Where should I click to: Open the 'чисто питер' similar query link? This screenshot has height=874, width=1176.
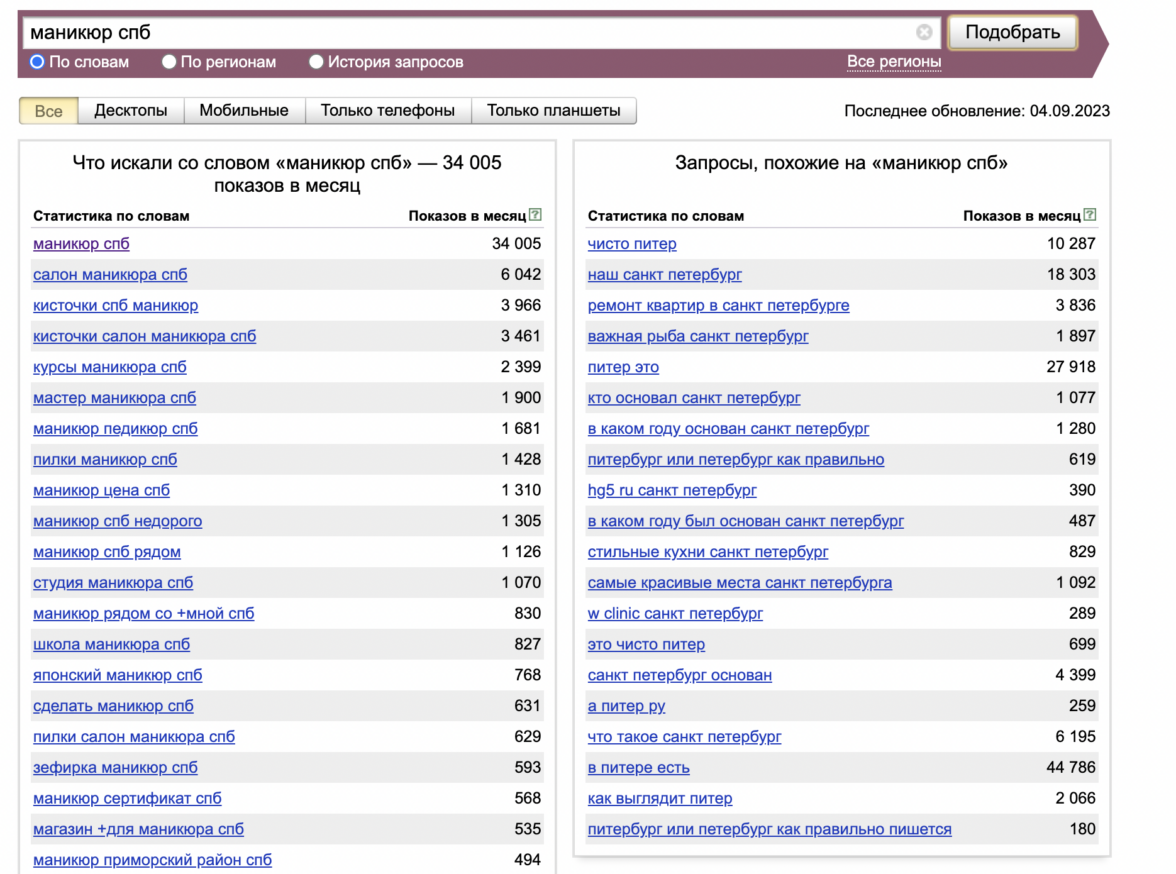click(632, 244)
